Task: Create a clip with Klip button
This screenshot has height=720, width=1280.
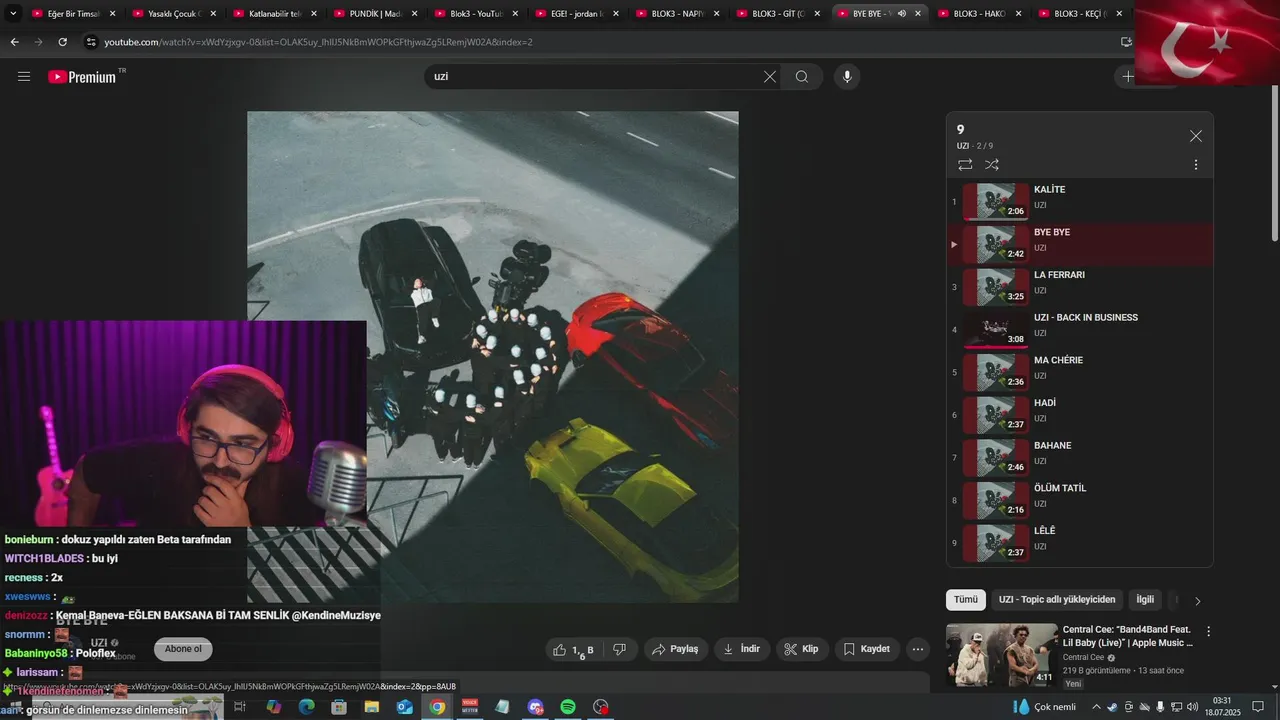Action: point(801,649)
